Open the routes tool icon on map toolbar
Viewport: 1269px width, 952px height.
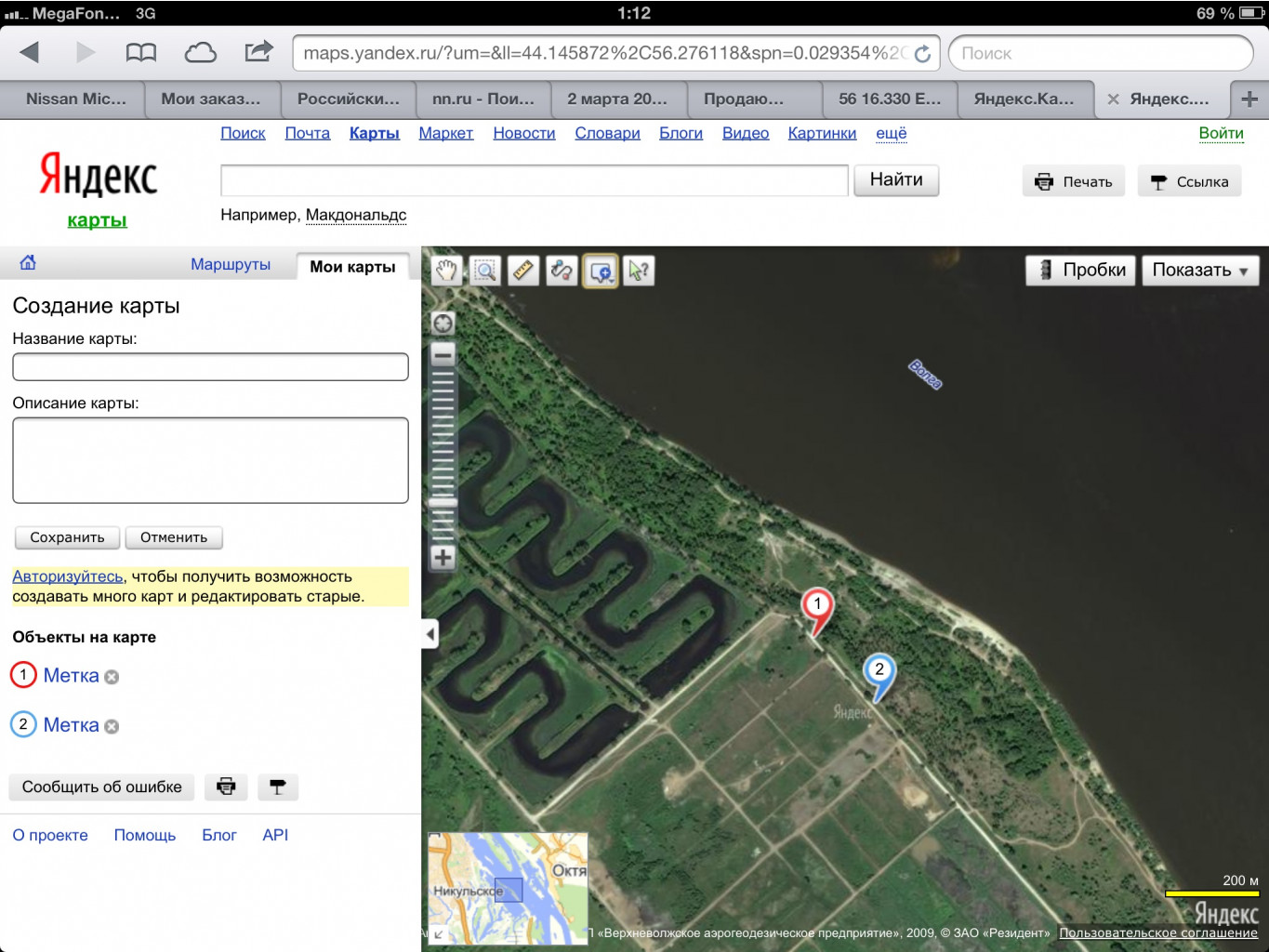tap(562, 271)
